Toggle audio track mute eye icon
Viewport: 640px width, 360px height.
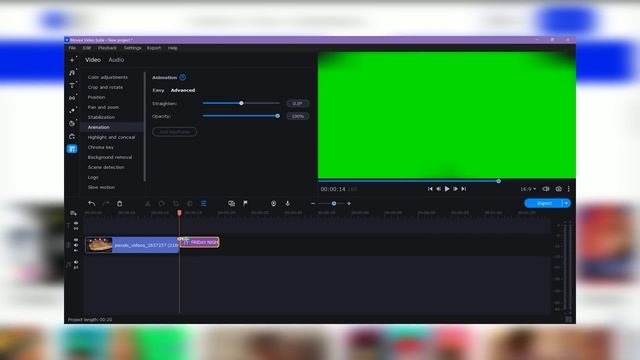[x=76, y=262]
